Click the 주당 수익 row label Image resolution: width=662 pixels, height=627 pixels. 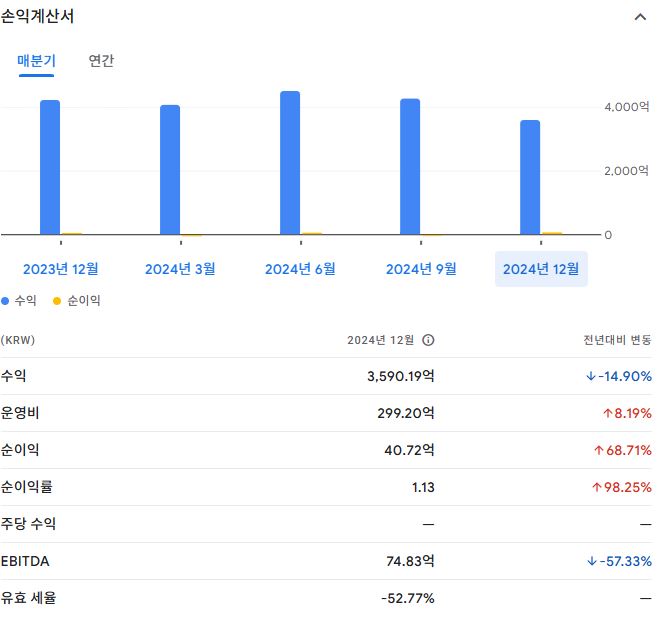tap(28, 524)
